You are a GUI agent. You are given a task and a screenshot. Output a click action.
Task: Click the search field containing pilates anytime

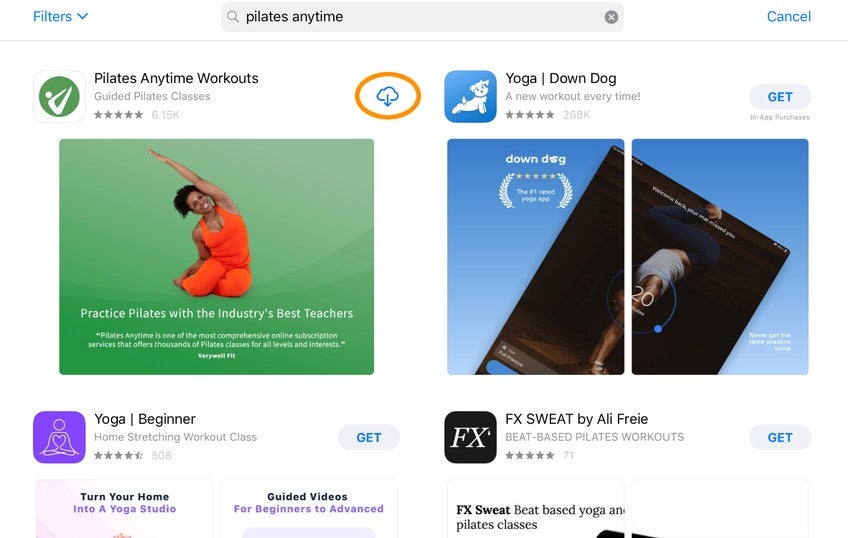(420, 17)
